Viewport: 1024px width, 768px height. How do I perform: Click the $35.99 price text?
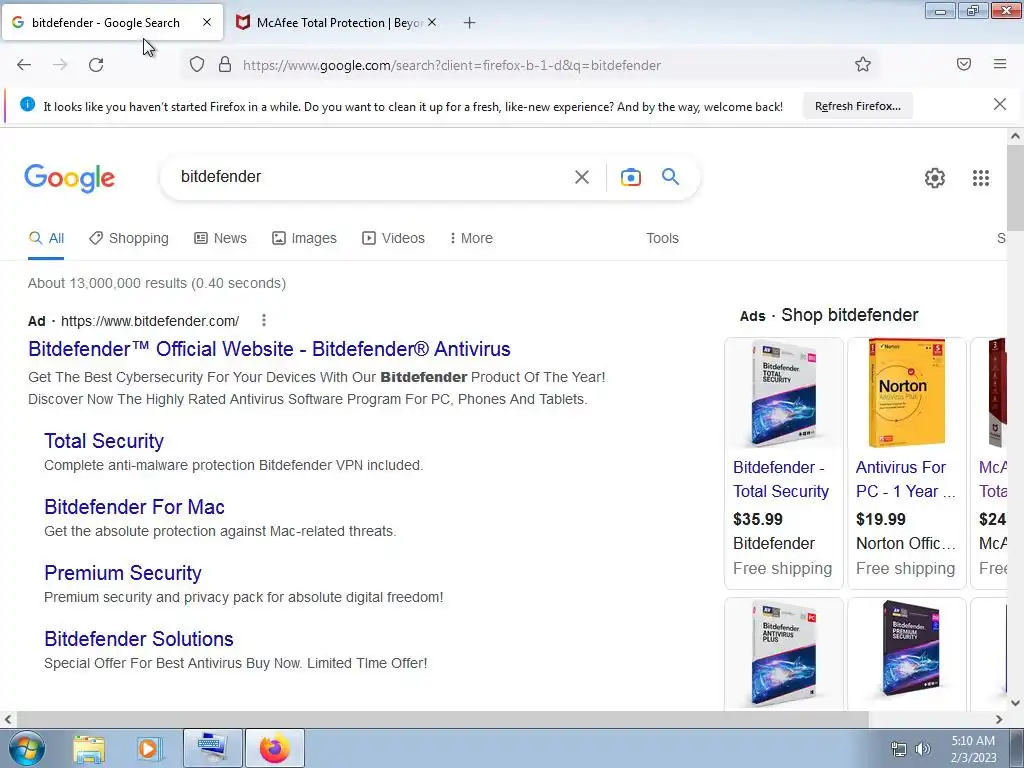758,519
